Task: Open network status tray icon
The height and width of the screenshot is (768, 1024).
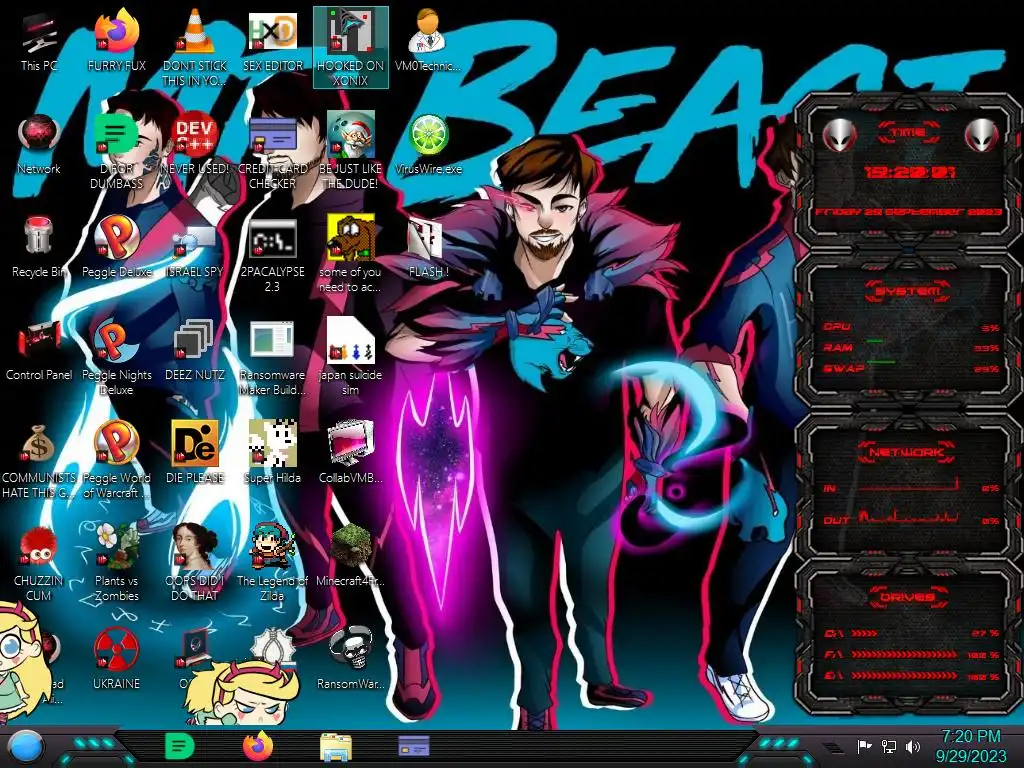Action: [x=889, y=746]
